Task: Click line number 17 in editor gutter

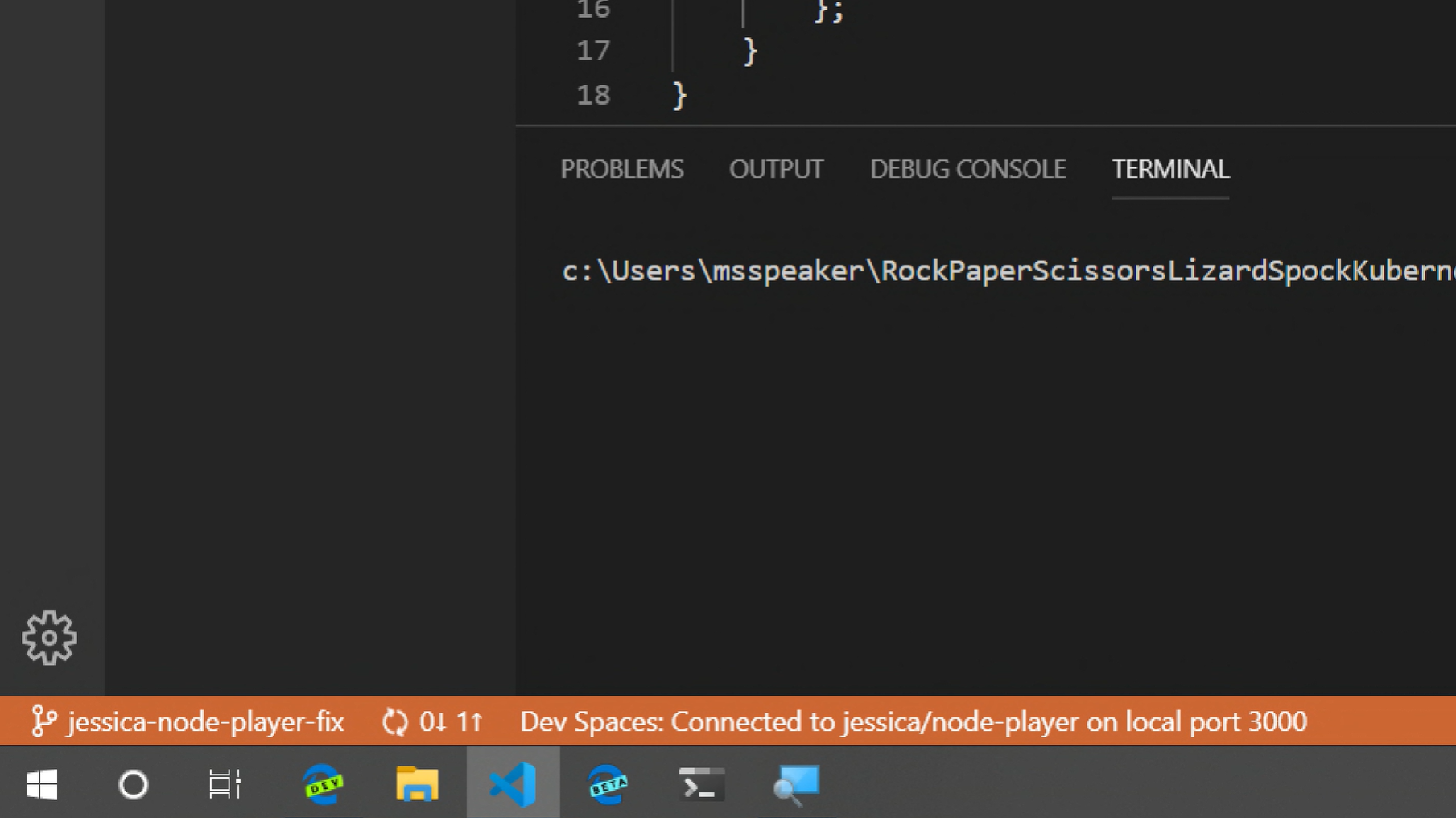Action: click(x=593, y=51)
